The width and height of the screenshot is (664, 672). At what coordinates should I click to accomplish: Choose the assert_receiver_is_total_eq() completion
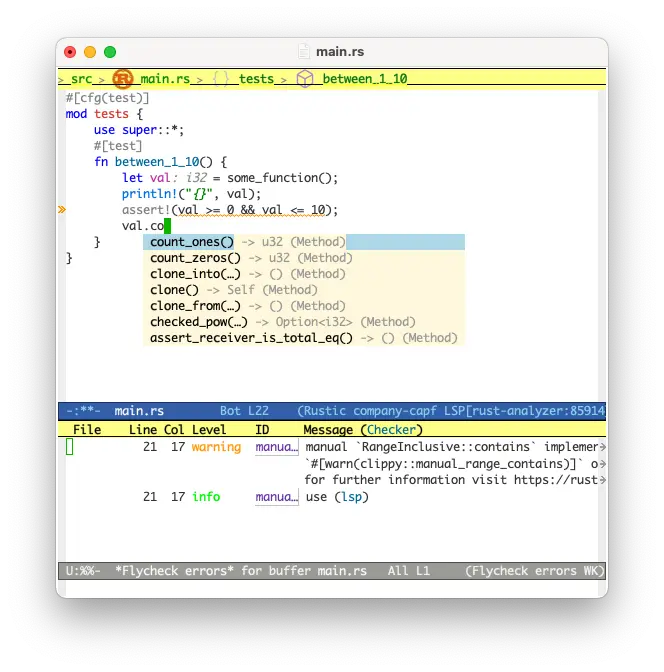304,338
